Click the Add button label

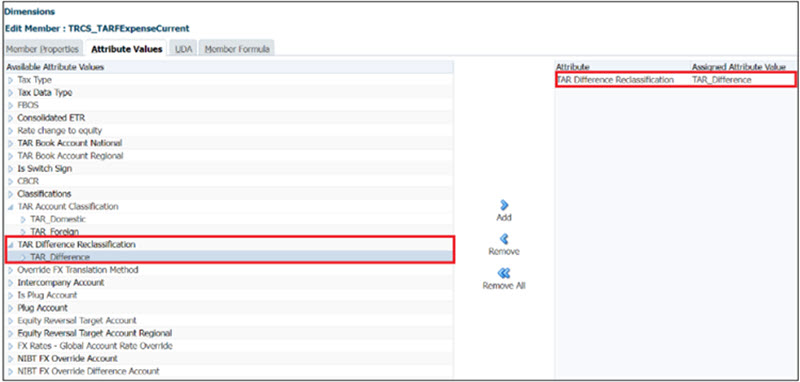(x=504, y=218)
